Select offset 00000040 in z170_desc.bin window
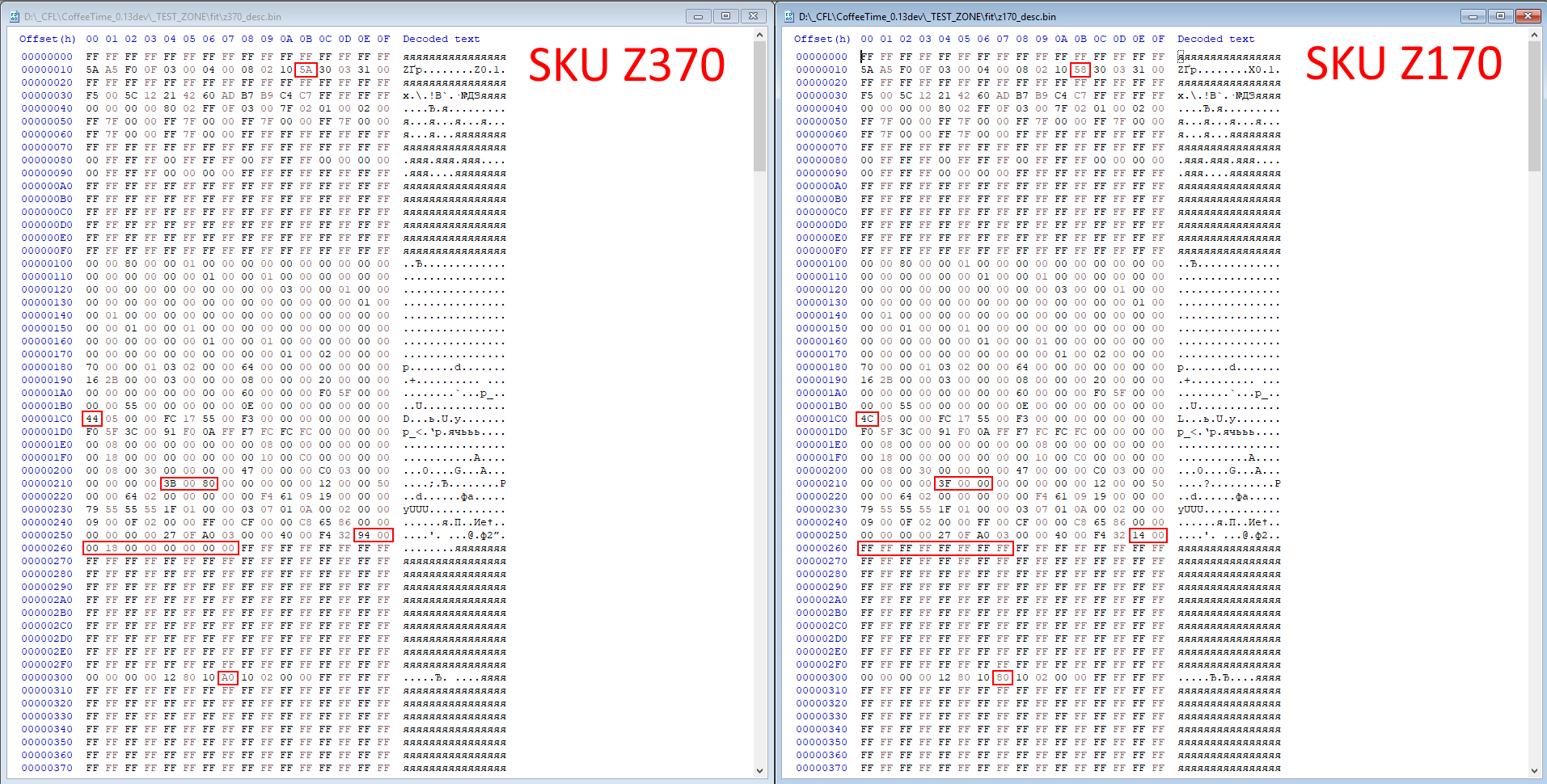This screenshot has width=1547, height=784. (822, 108)
